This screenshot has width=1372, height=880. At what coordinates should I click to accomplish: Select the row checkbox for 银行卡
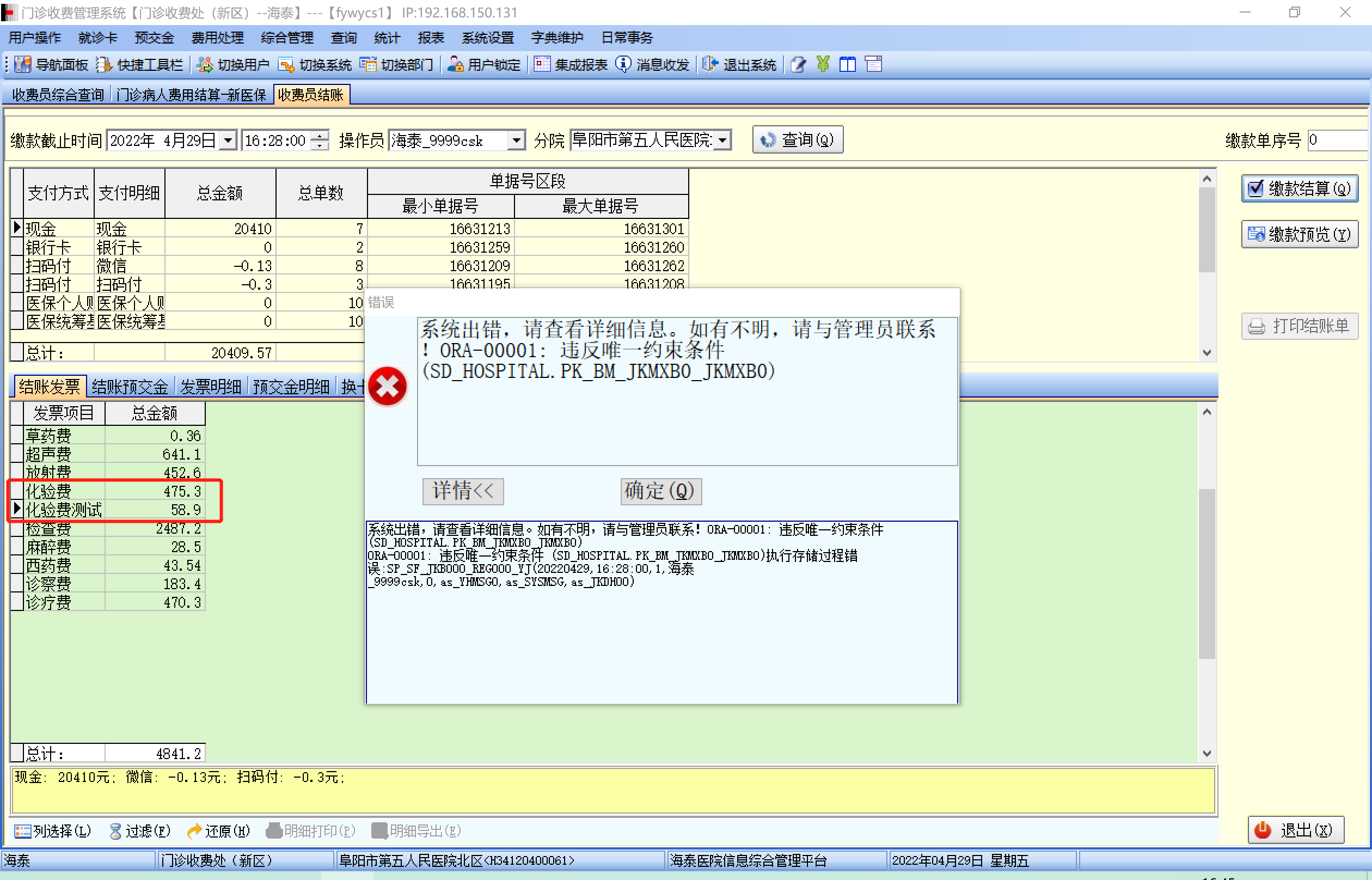17,247
